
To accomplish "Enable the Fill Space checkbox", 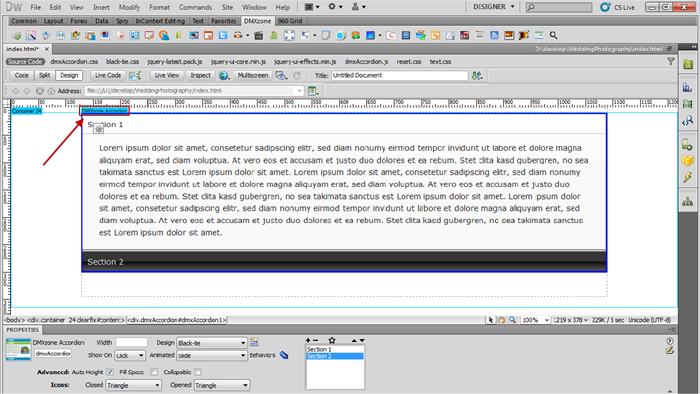I will 154,372.
